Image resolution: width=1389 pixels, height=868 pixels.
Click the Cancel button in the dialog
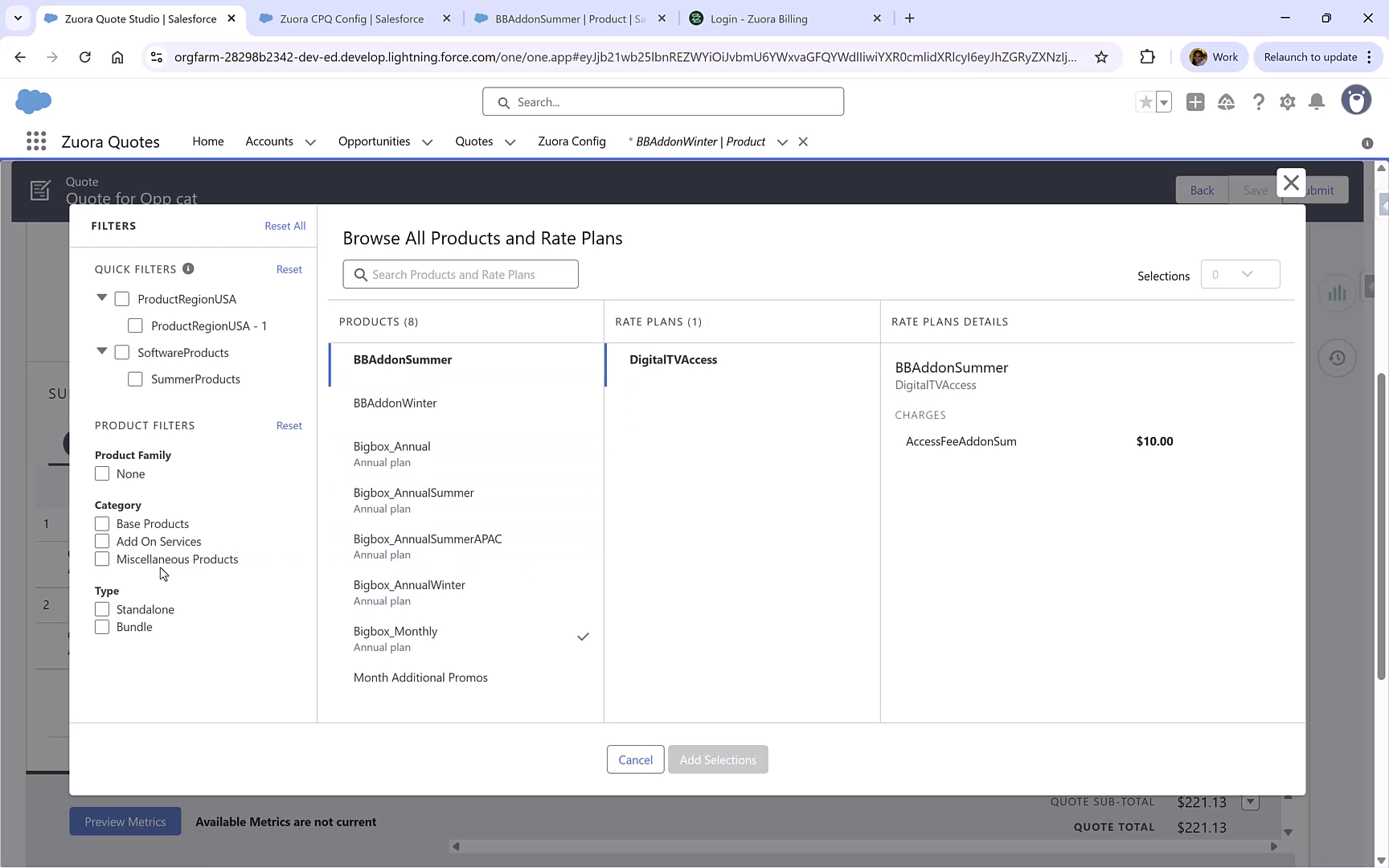pyautogui.click(x=635, y=759)
